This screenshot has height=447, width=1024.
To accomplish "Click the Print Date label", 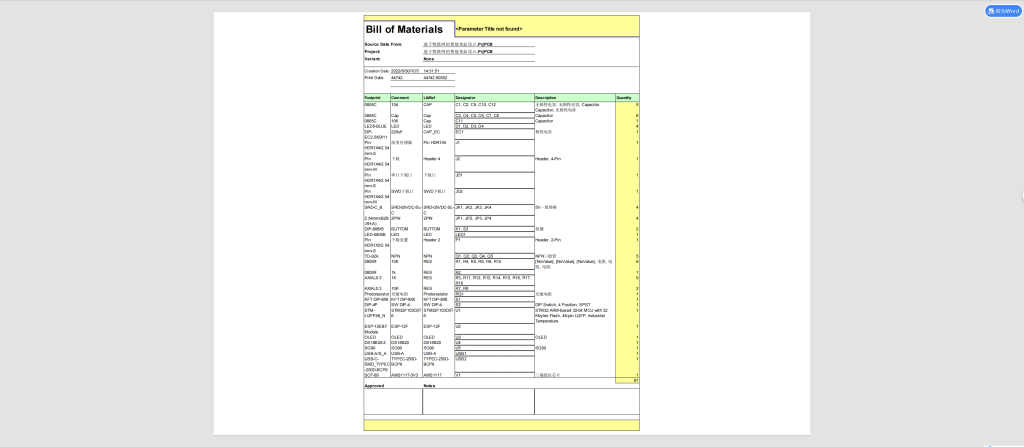I will 374,77.
